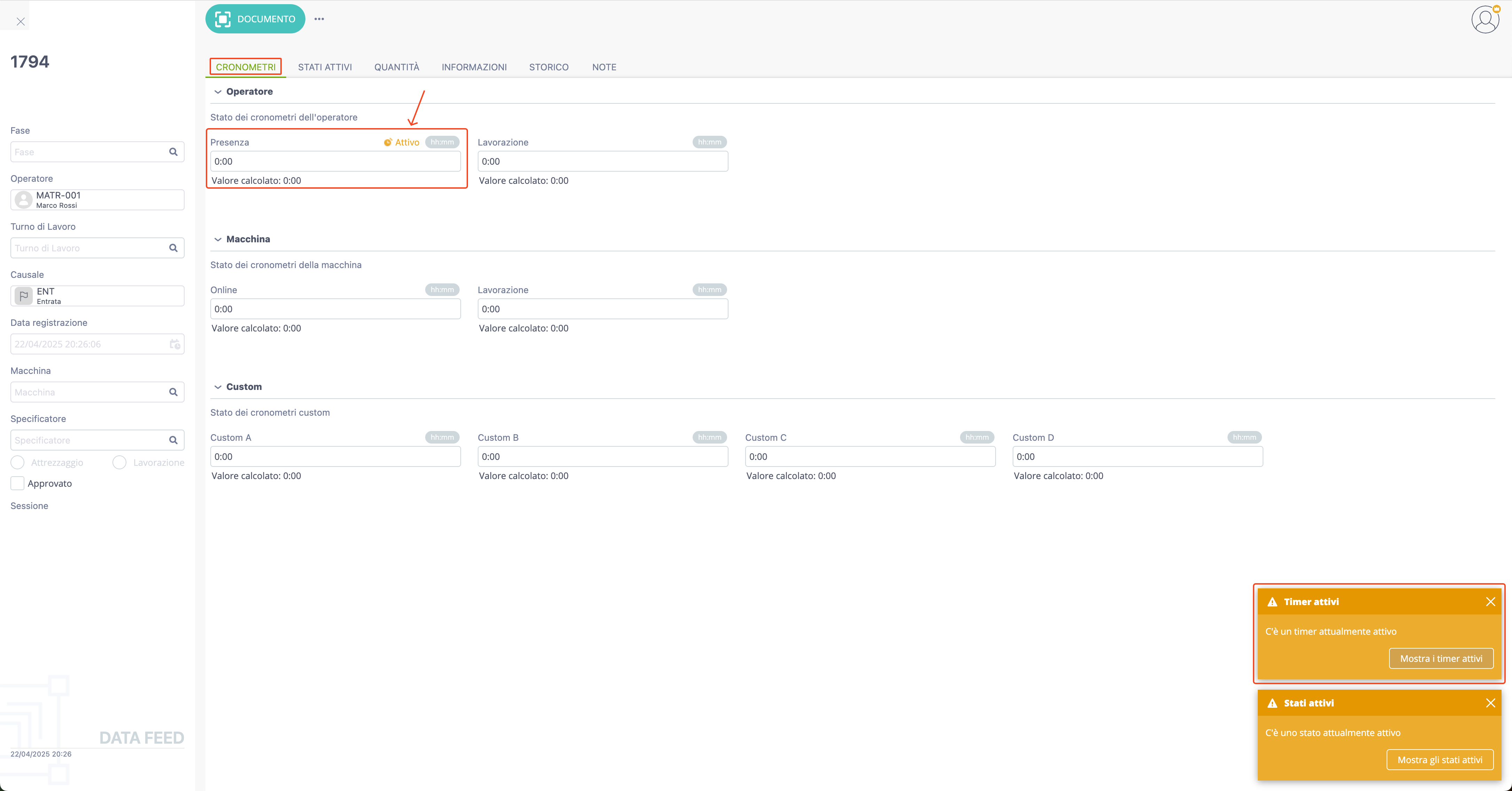Go to the STORICO tab
The image size is (1512, 791).
tap(549, 67)
